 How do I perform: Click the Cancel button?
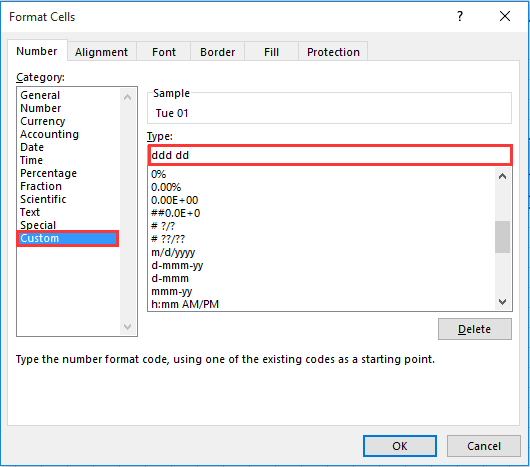pos(484,446)
